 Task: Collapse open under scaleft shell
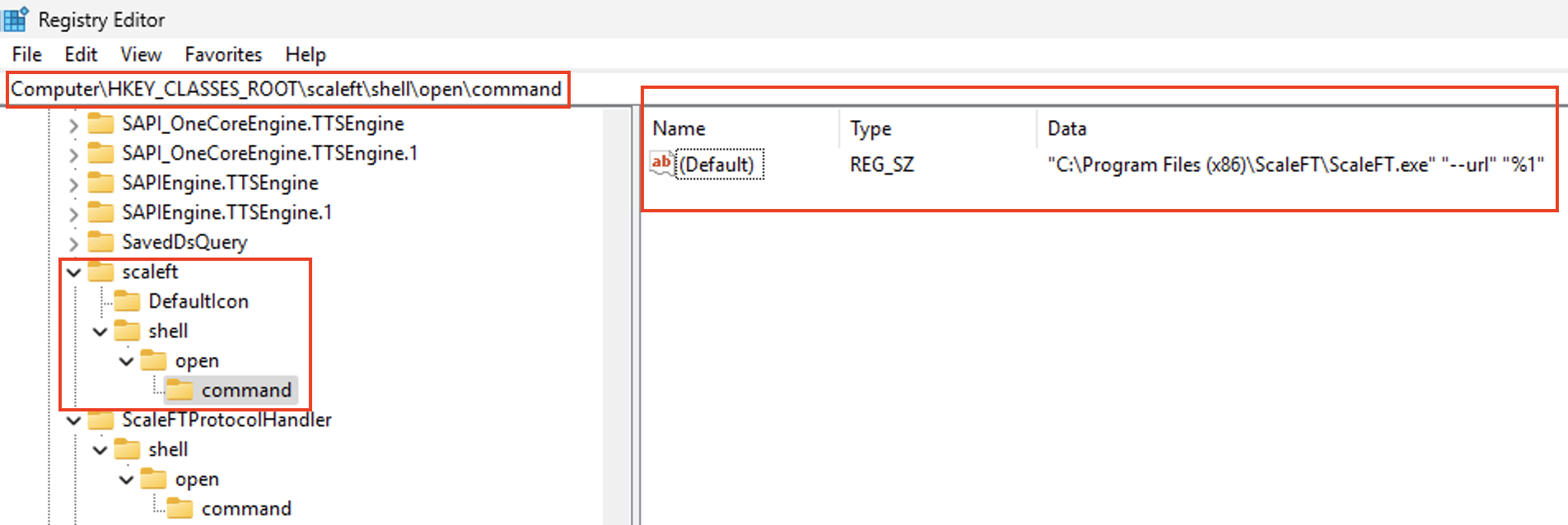pos(126,361)
